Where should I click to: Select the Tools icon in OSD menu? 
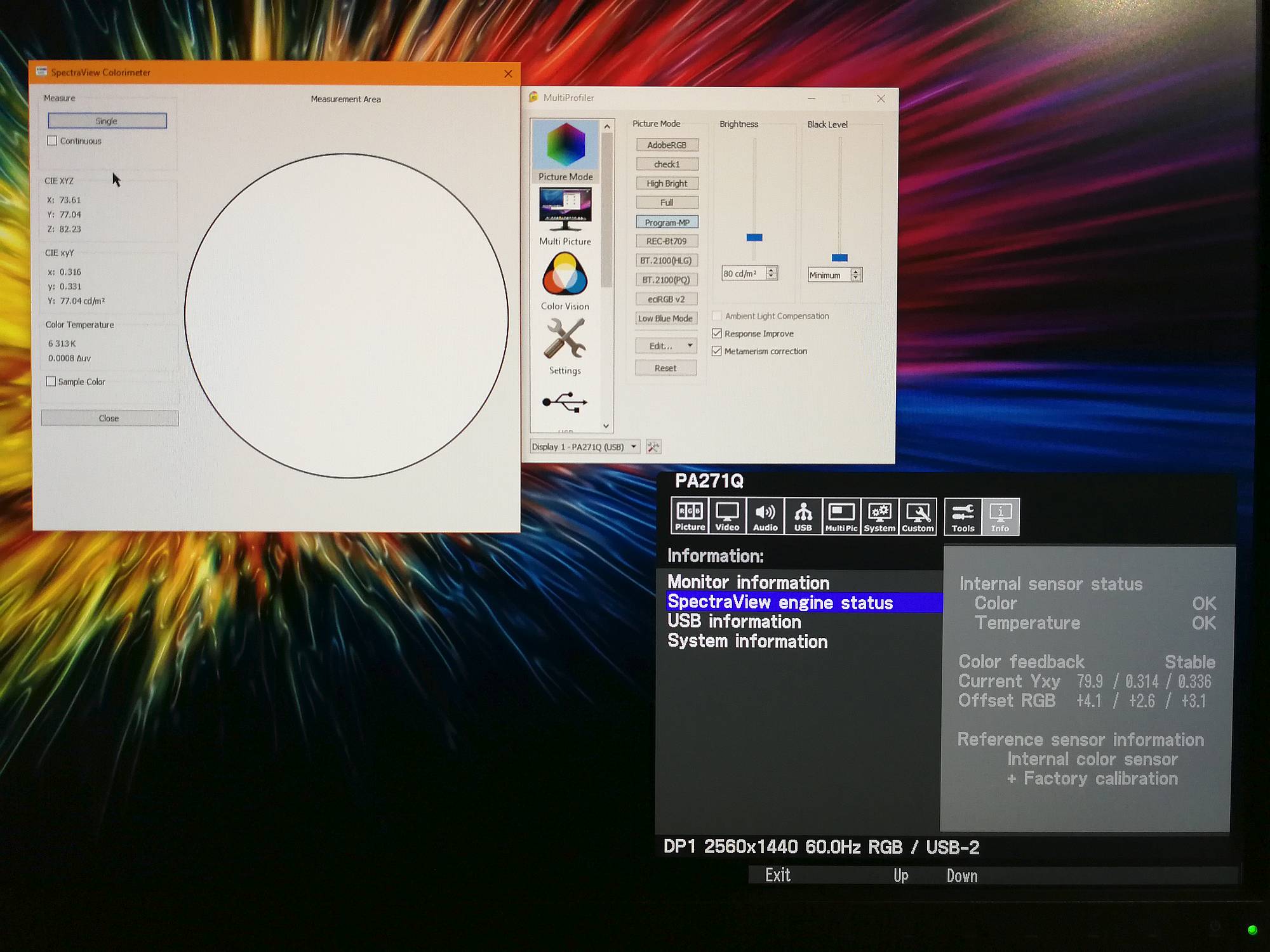(963, 517)
